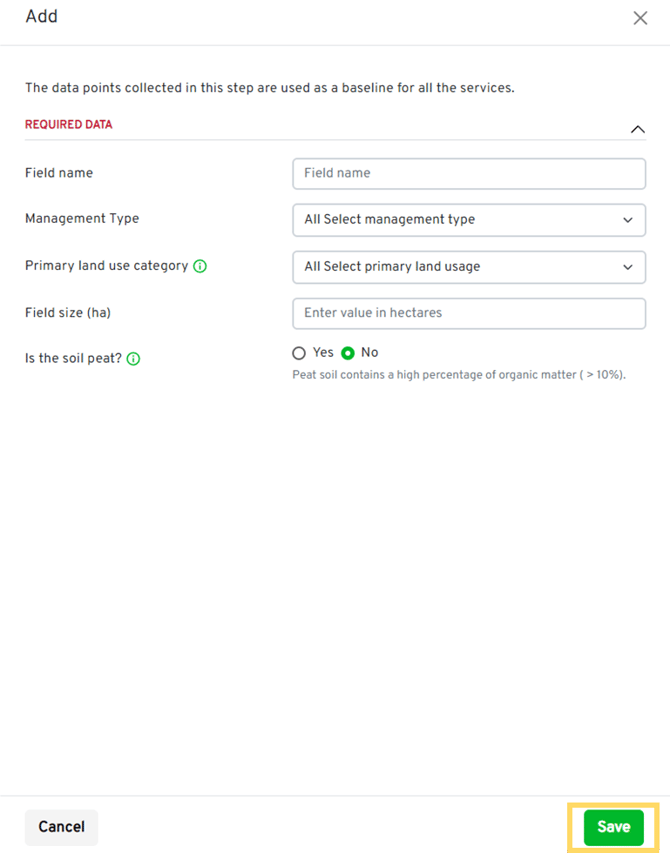Click the 'Primary land use category' label

point(106,266)
